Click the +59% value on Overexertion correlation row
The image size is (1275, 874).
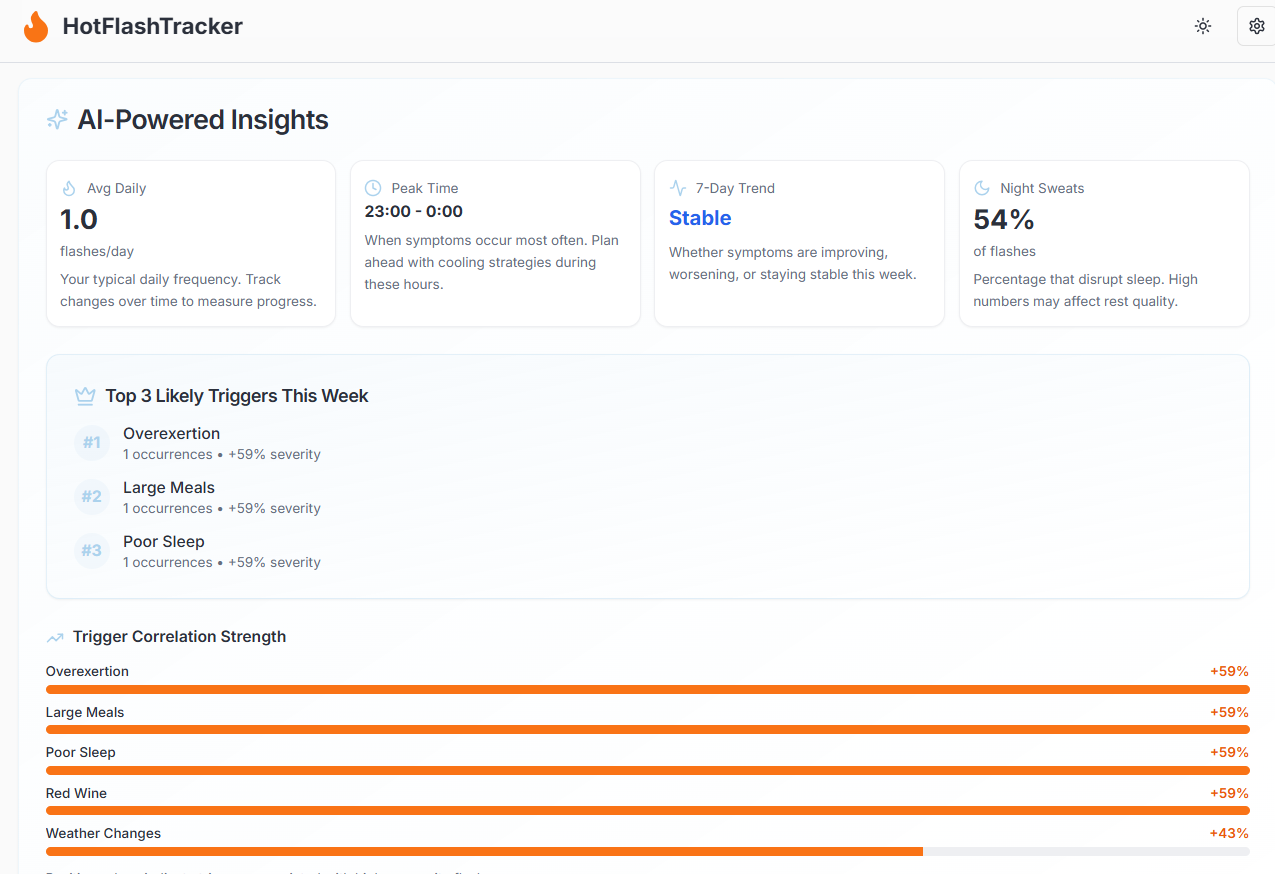pyautogui.click(x=1229, y=671)
